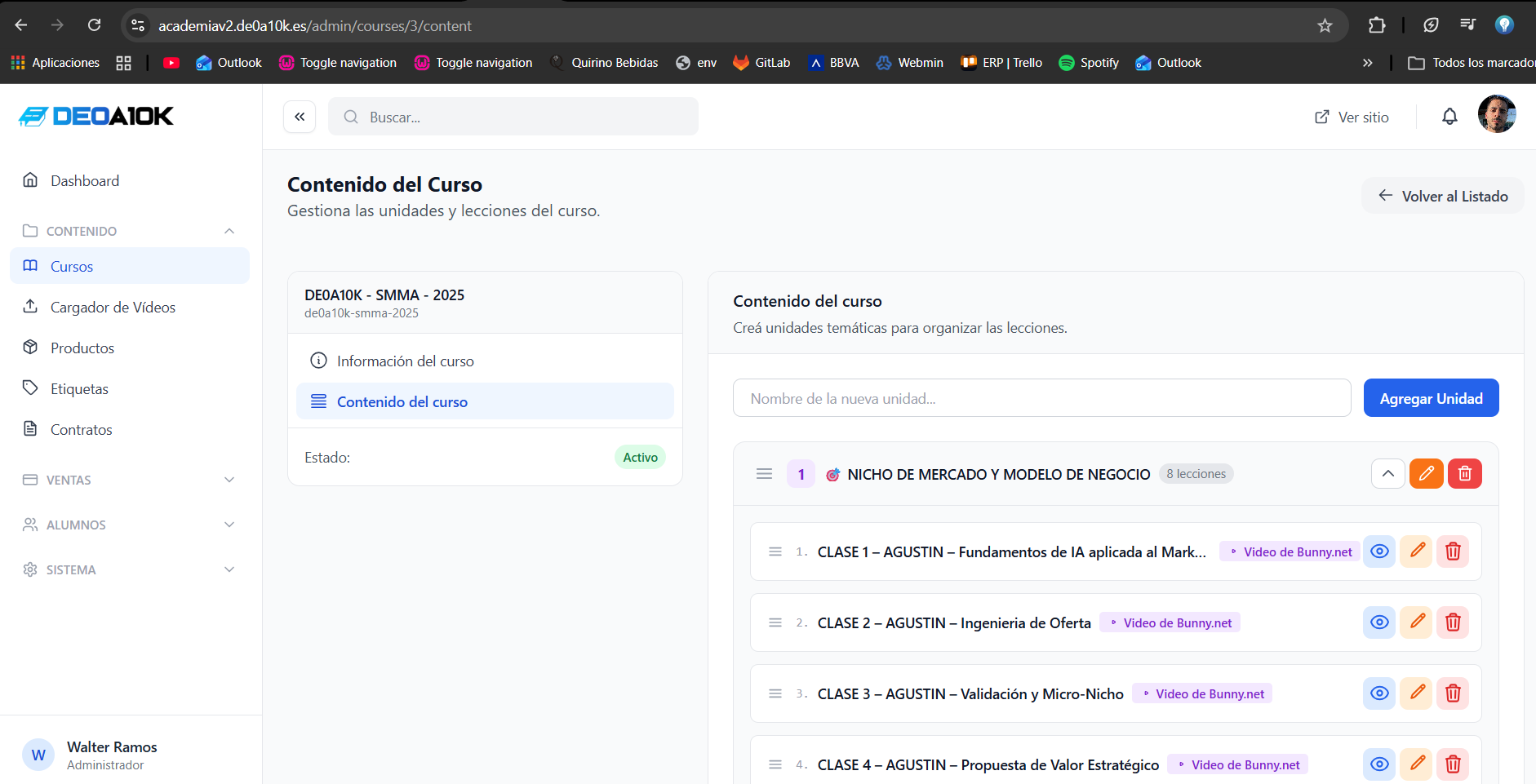This screenshot has height=784, width=1536.
Task: Toggle preview eye for CLASE 1
Action: [1379, 551]
